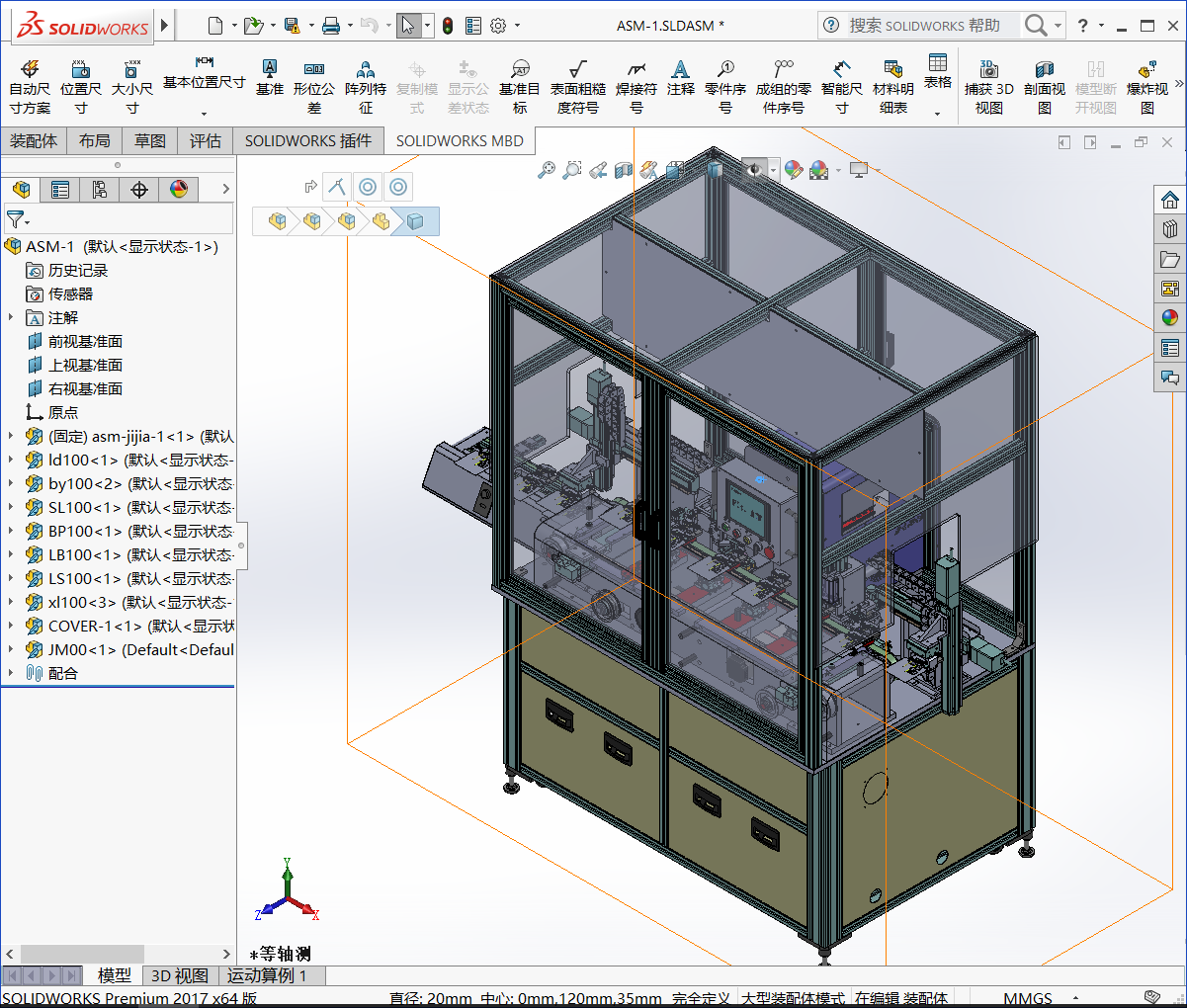Screen dimensions: 1187x1008
Task: Open SOLIDWORKS Resources home in task pane
Action: (x=1170, y=200)
